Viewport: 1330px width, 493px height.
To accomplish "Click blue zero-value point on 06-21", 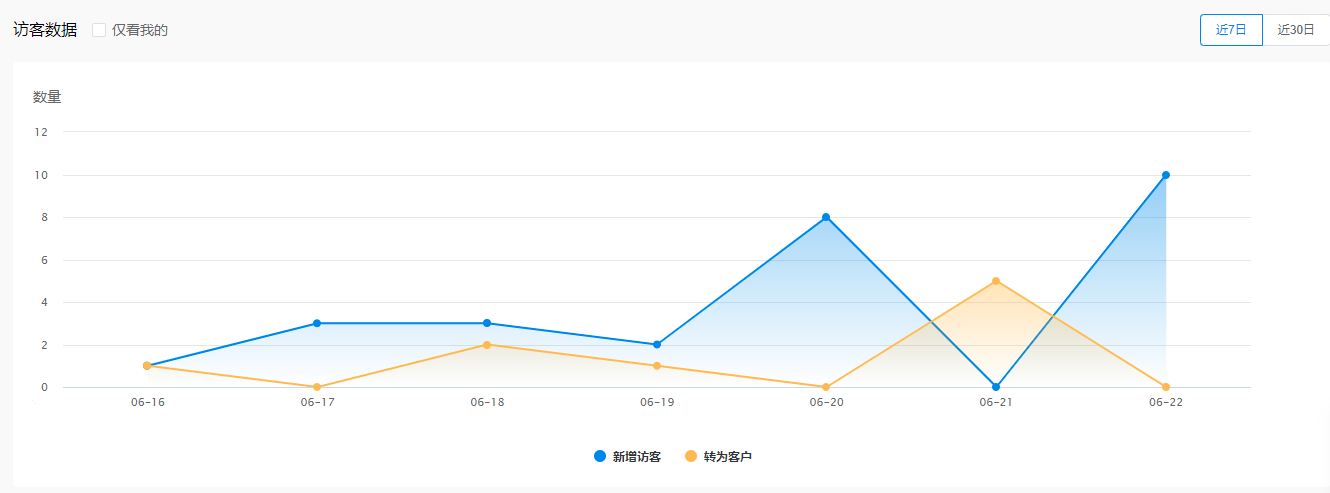I will [x=996, y=387].
